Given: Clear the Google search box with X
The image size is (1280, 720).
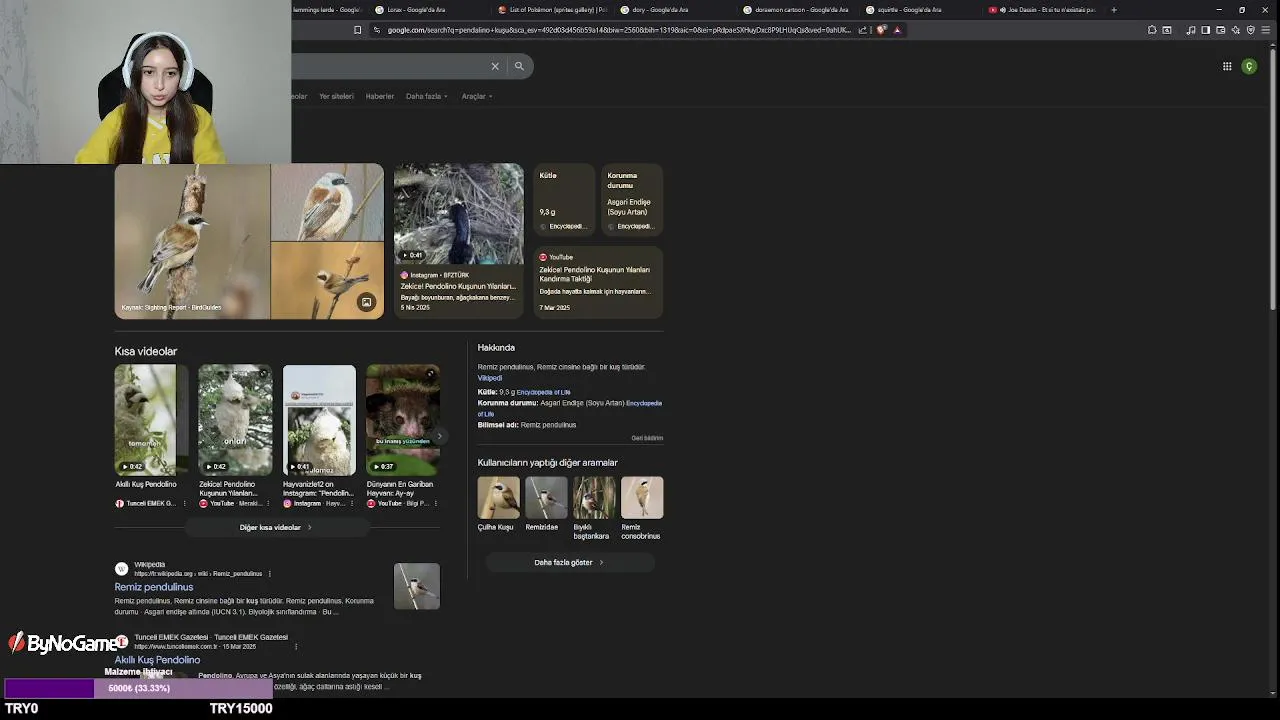Looking at the screenshot, I should (494, 66).
